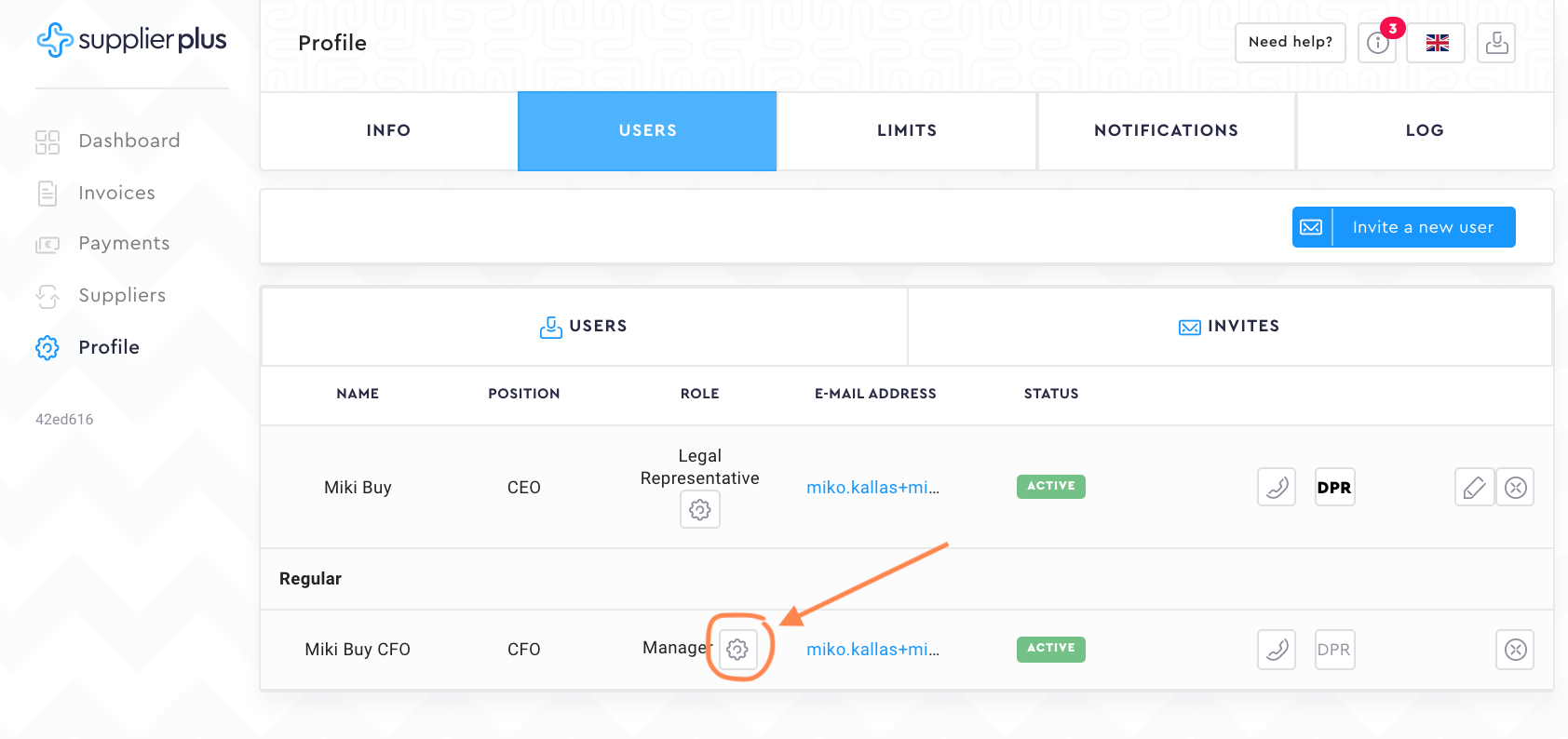
Task: Switch to the Limits tab
Action: click(x=907, y=130)
